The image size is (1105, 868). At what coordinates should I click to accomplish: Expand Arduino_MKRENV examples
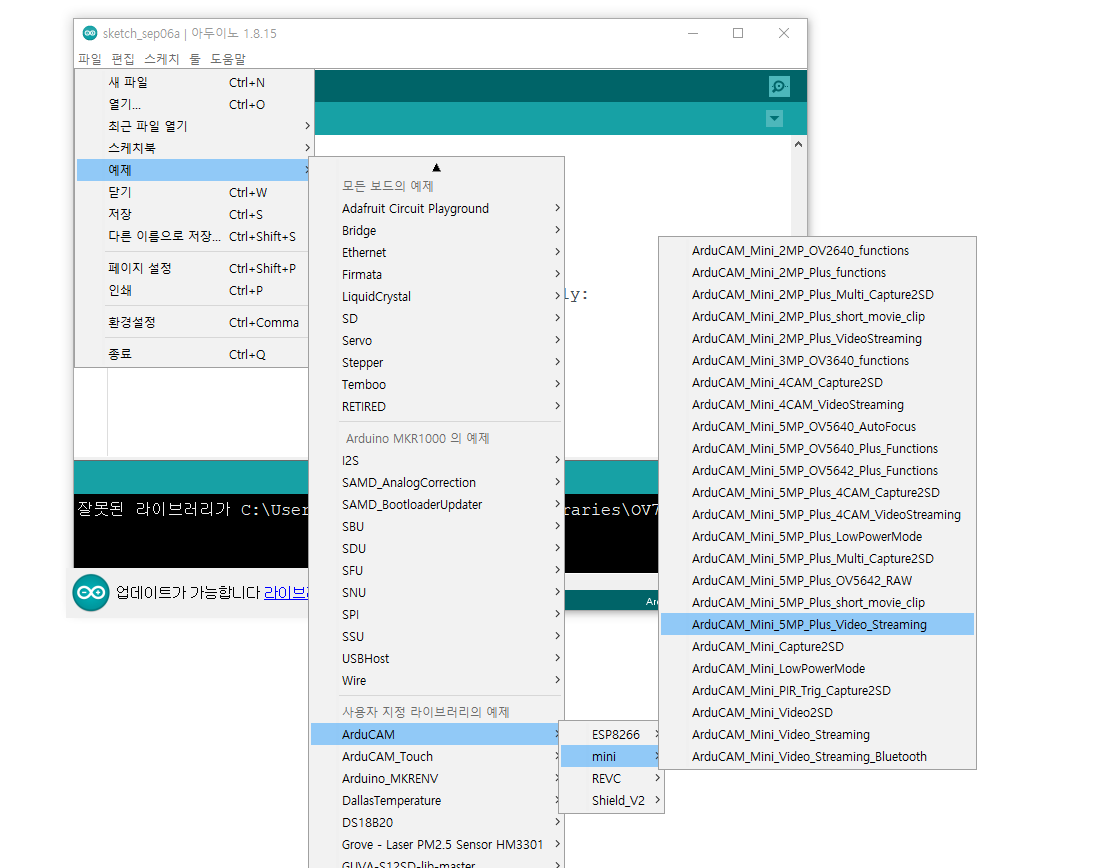coord(437,779)
